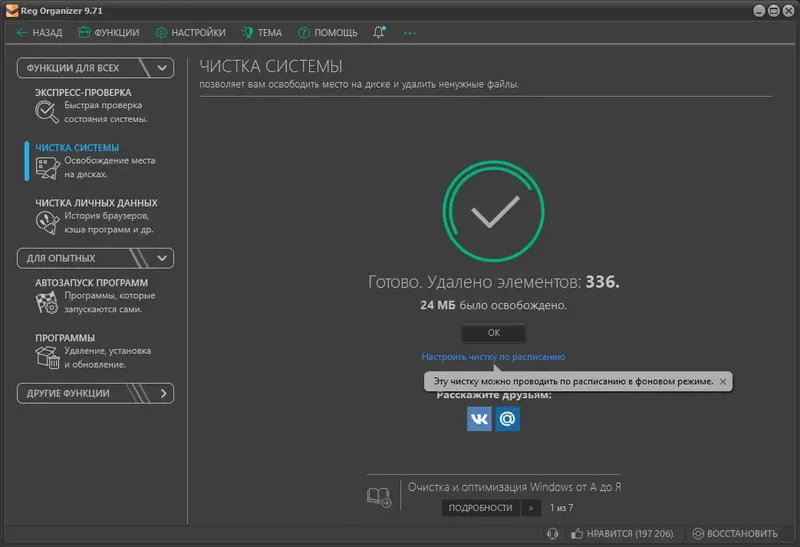Open Программы uninstall section

pos(93,352)
